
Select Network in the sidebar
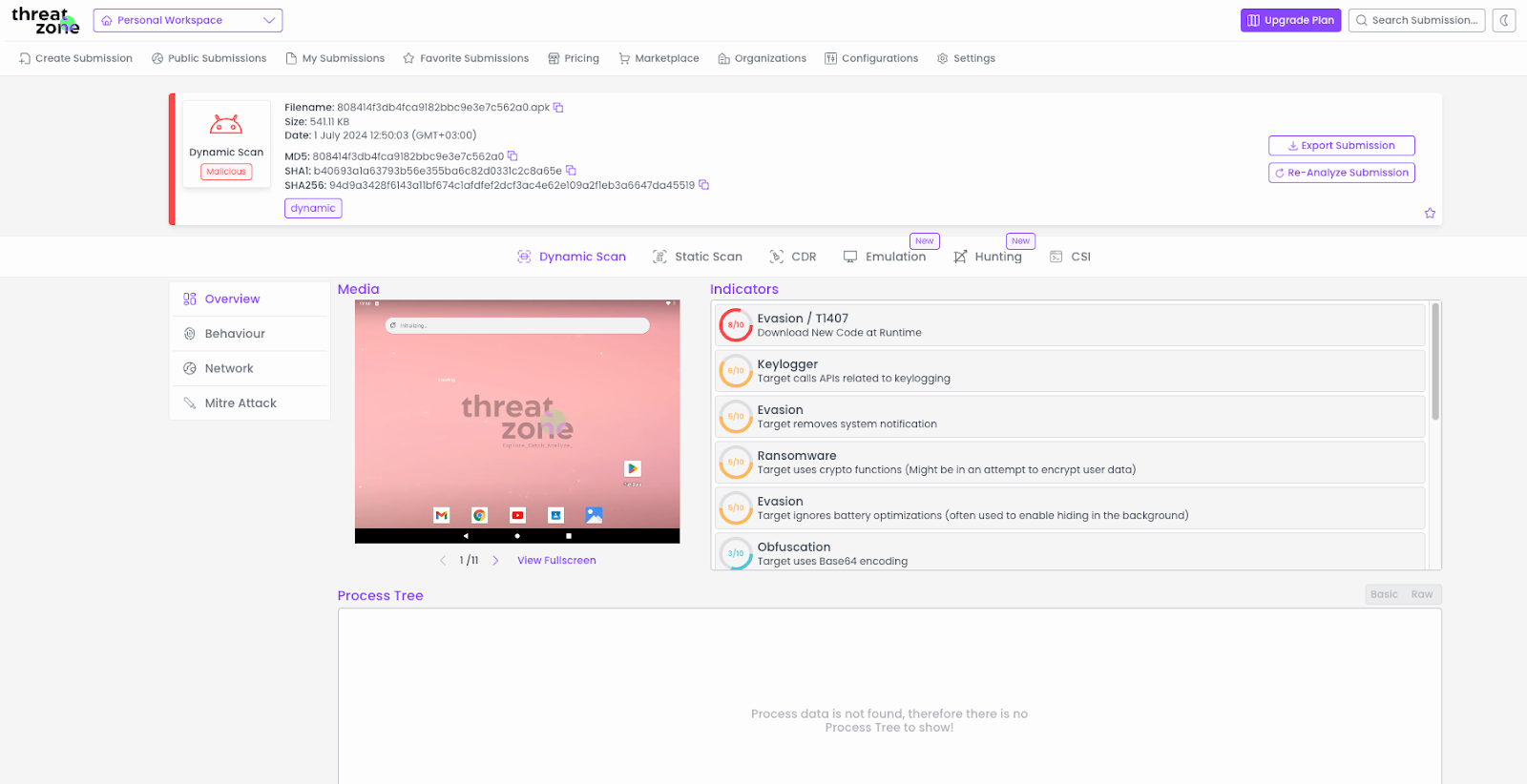[250, 368]
